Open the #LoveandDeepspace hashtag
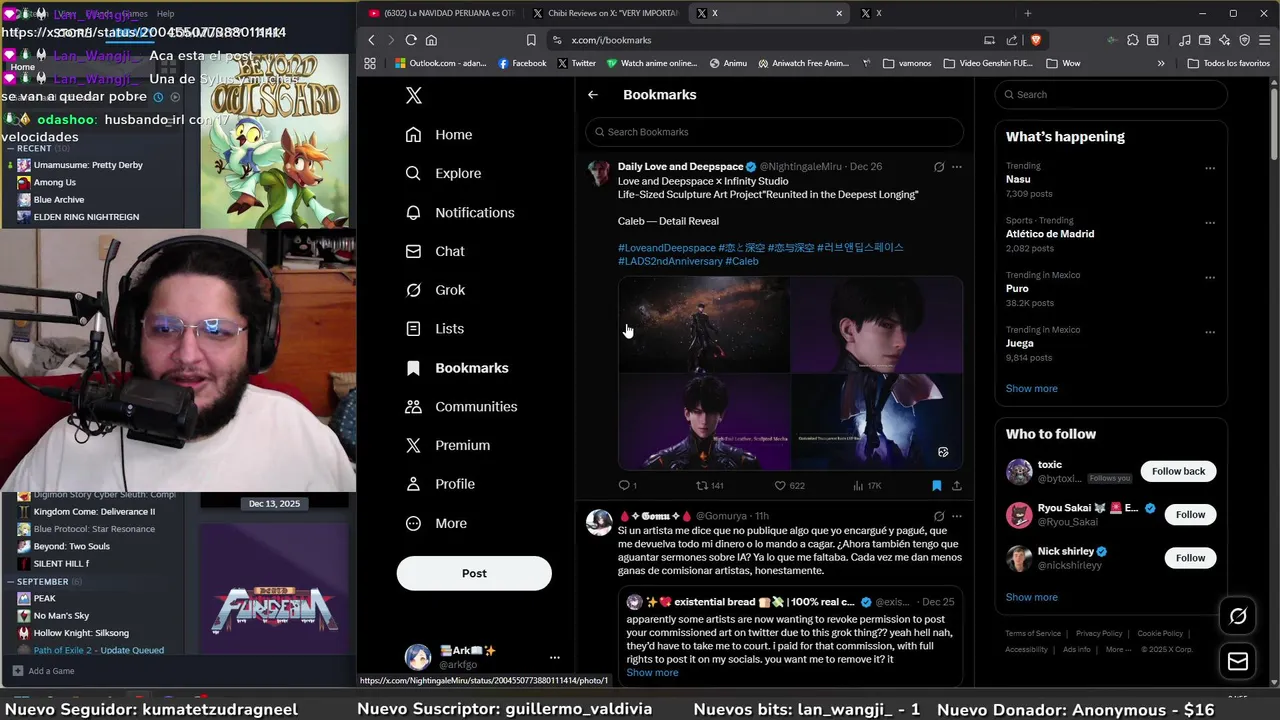The width and height of the screenshot is (1280, 720). pos(667,248)
